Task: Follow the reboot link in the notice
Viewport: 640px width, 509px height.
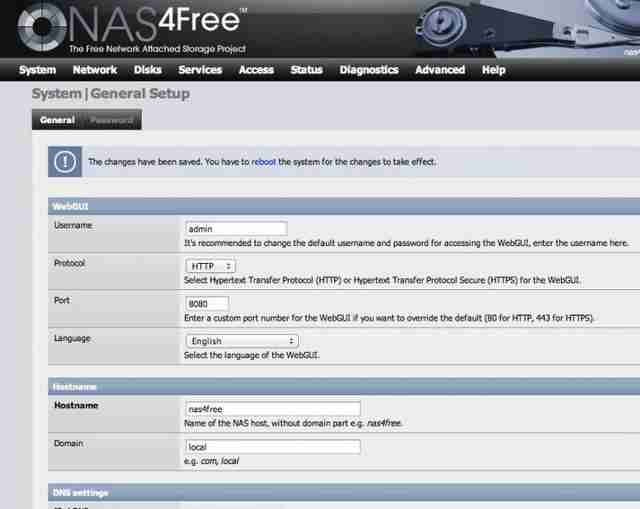Action: 263,162
